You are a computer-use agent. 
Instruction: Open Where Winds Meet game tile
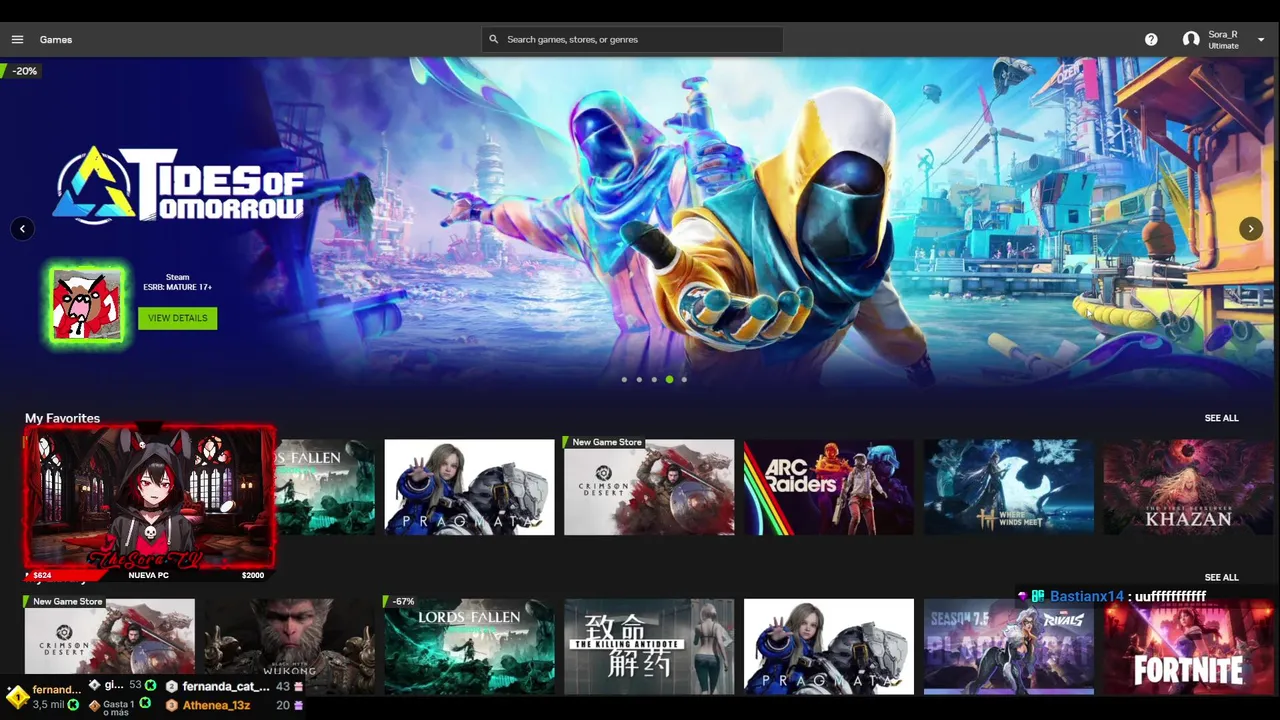point(1008,487)
